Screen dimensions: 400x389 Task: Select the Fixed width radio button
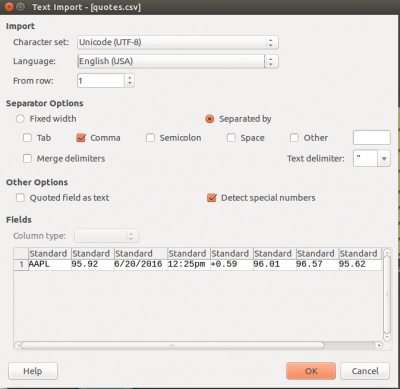pyautogui.click(x=20, y=119)
